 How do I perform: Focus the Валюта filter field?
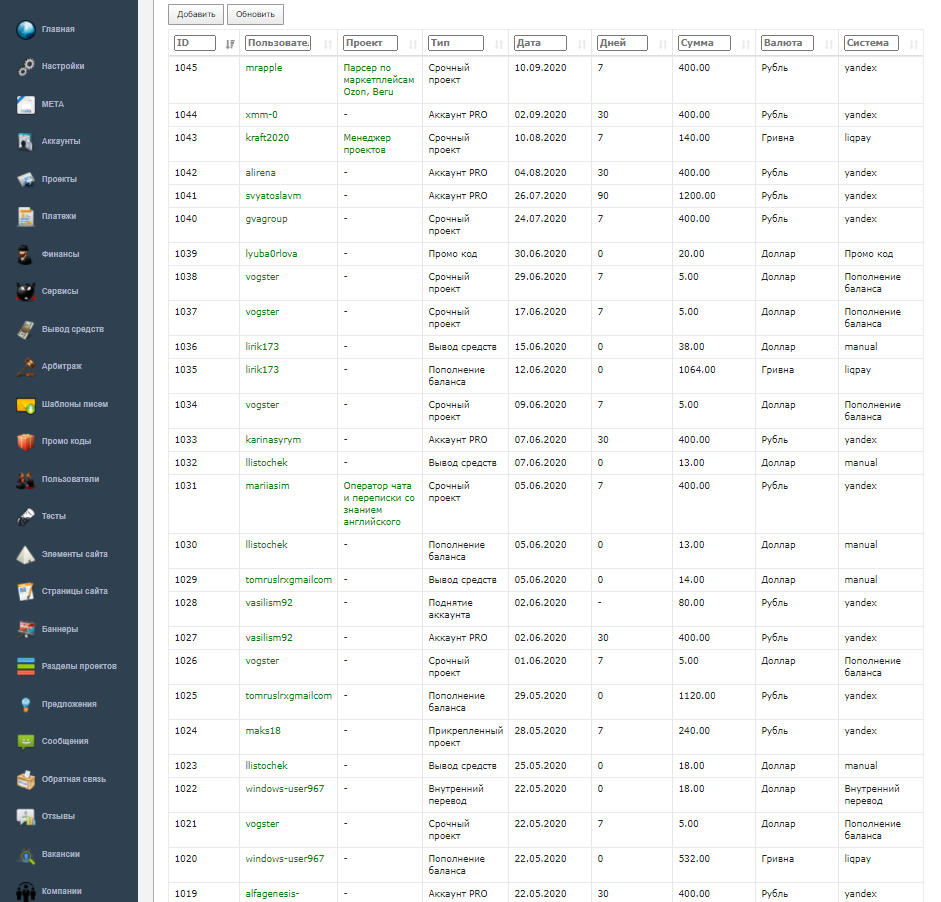[x=787, y=43]
